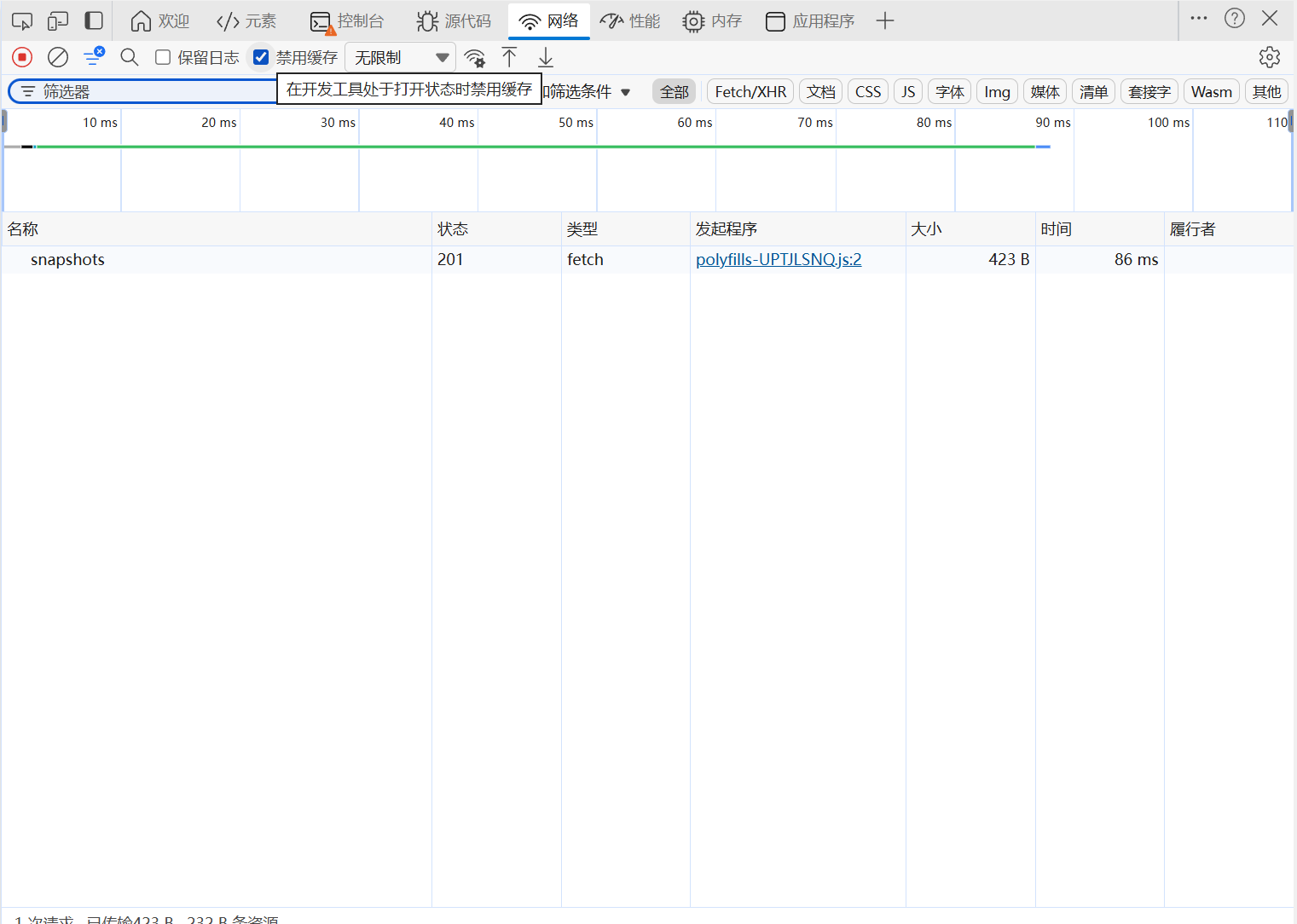Sort by 时间 column header
1297x924 pixels.
1100,229
